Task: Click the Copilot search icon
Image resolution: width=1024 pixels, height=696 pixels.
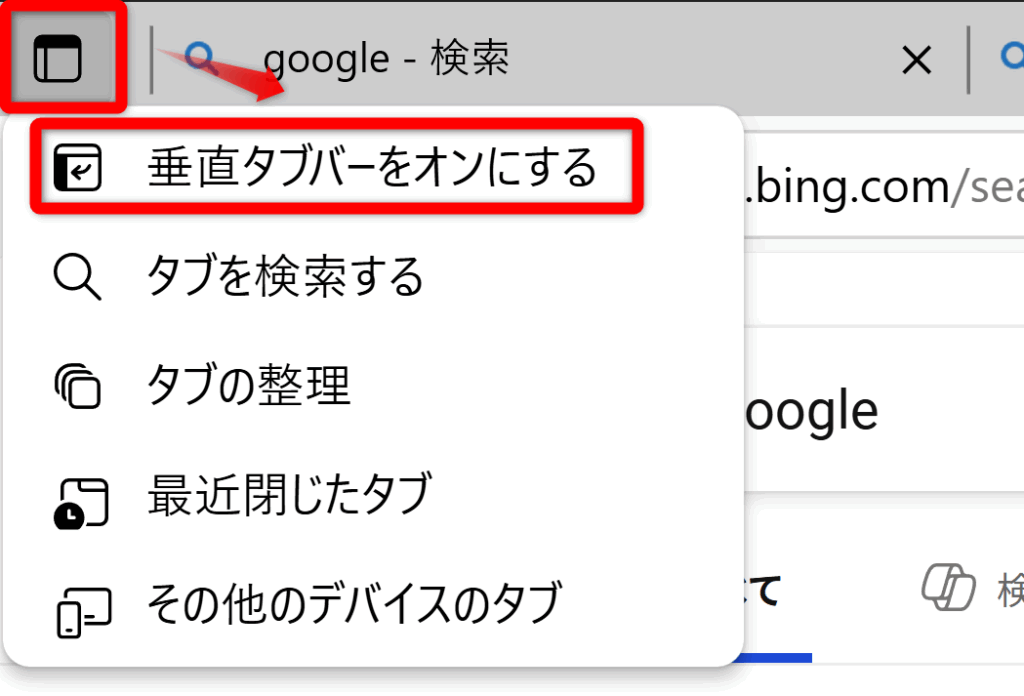Action: pyautogui.click(x=949, y=588)
